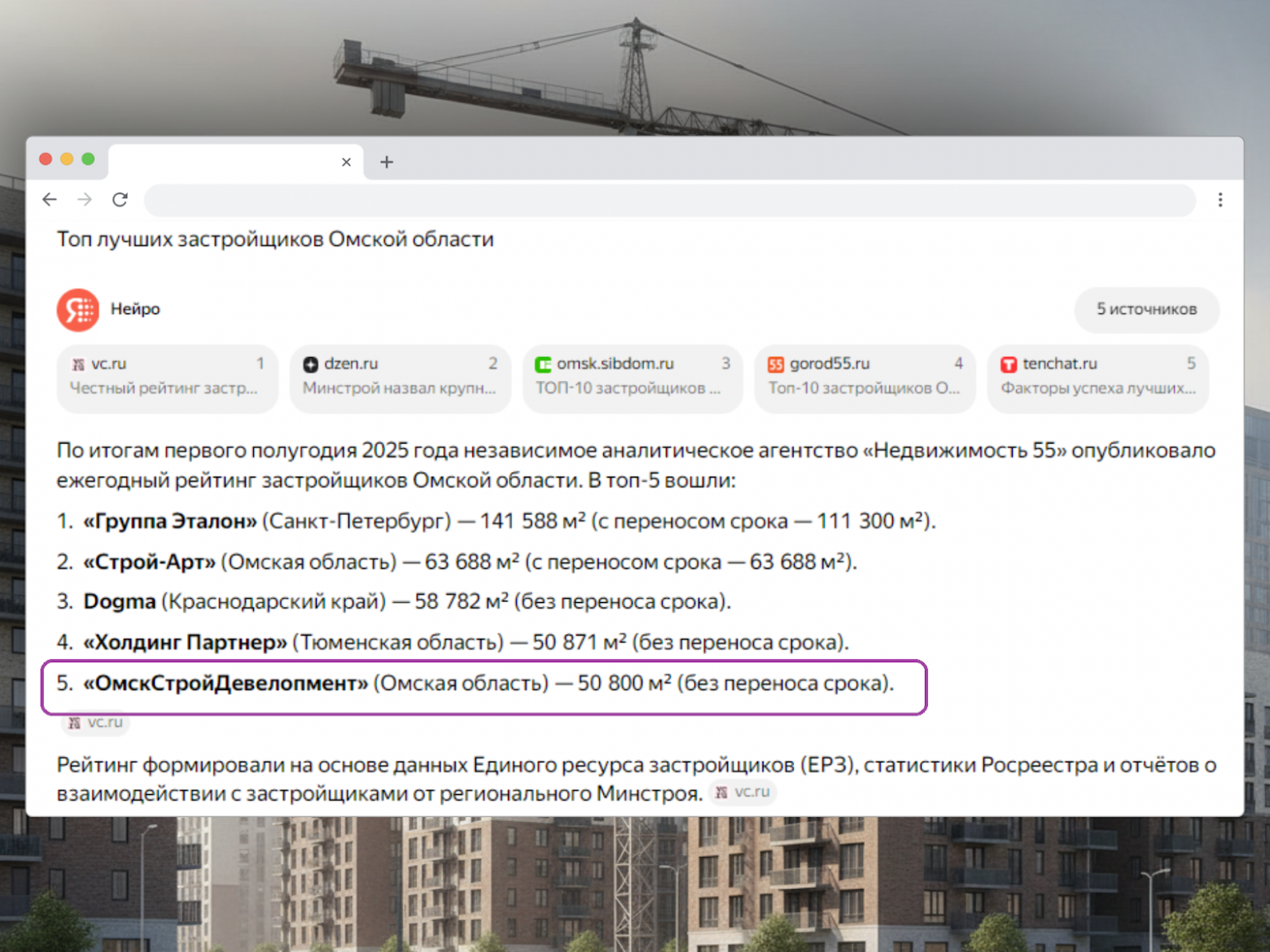The height and width of the screenshot is (952, 1270).
Task: Select the gorod55.ru source card
Action: (x=865, y=378)
